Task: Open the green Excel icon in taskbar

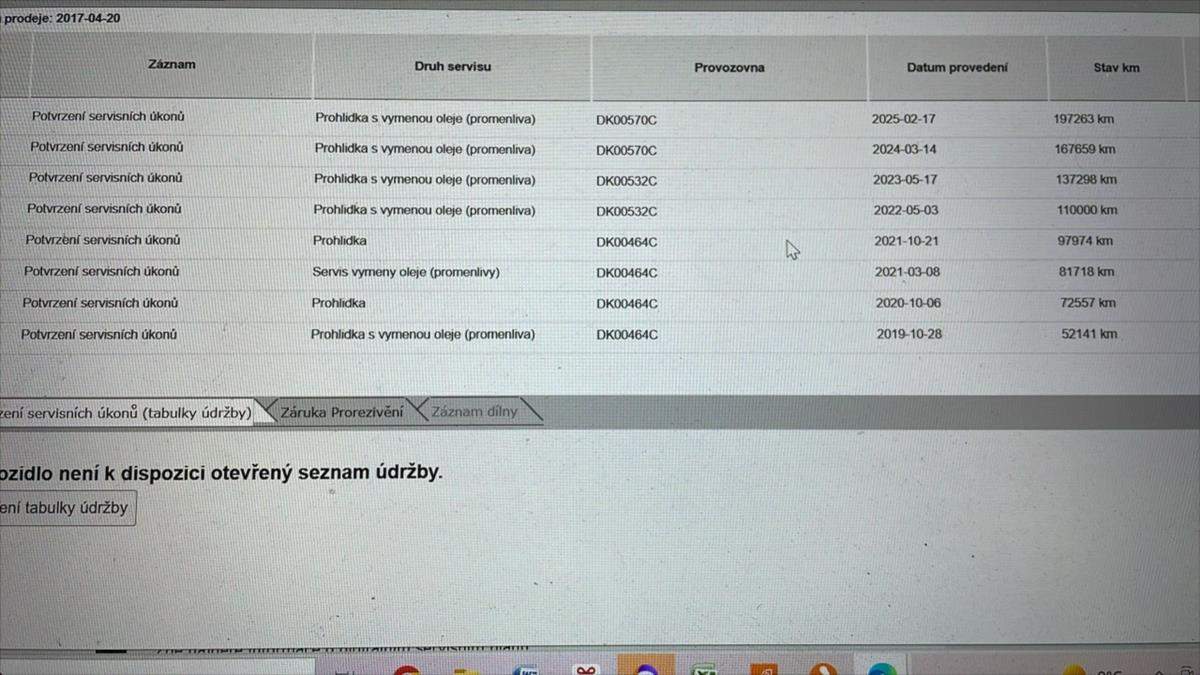Action: coord(707,669)
